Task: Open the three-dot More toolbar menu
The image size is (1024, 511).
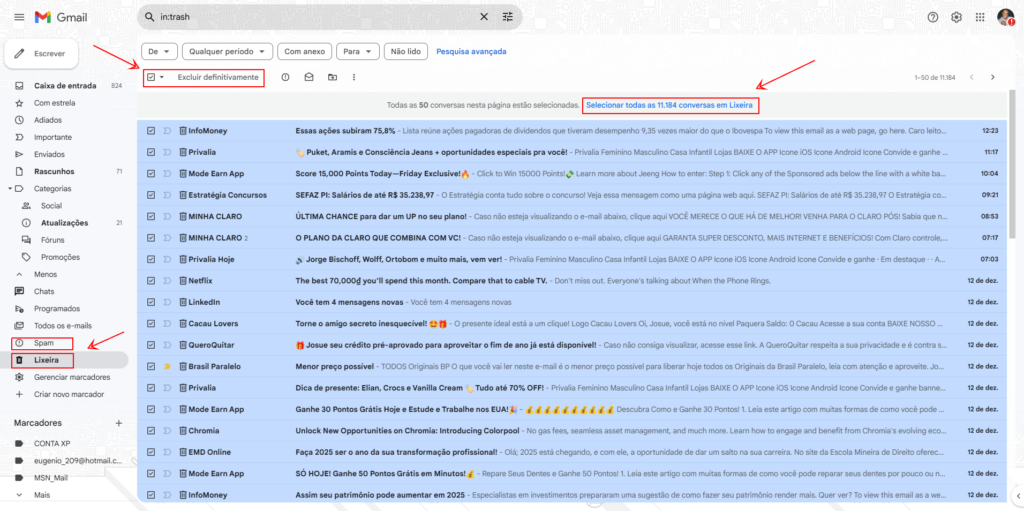Action: [354, 77]
